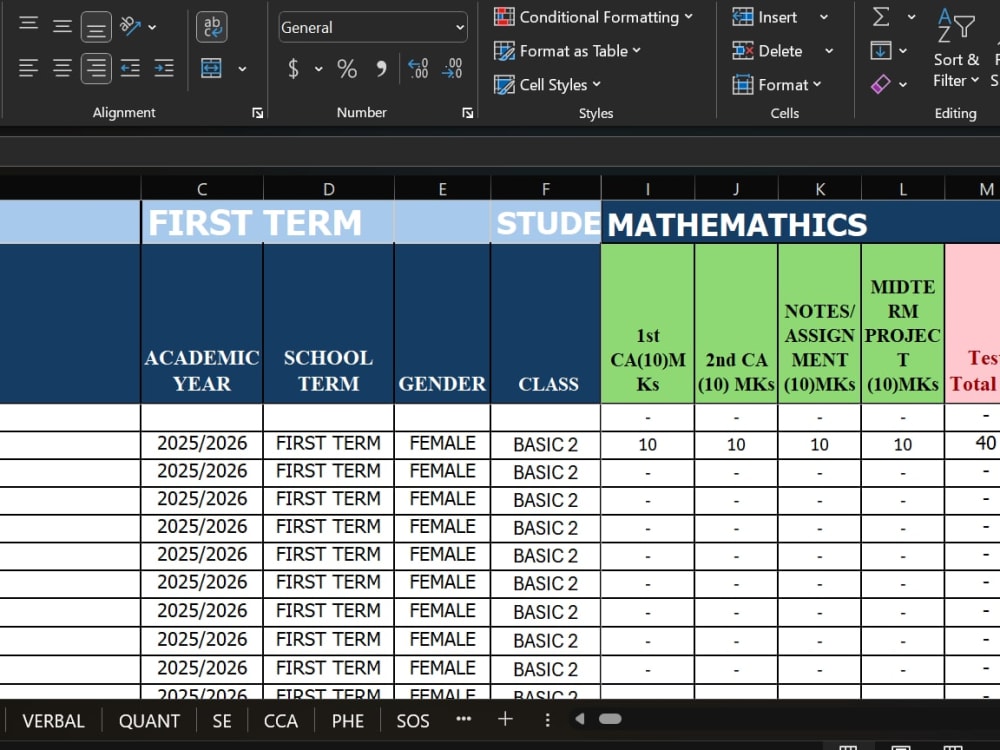Toggle bottom vertical alignment
Image resolution: width=1000 pixels, height=750 pixels.
coord(96,27)
